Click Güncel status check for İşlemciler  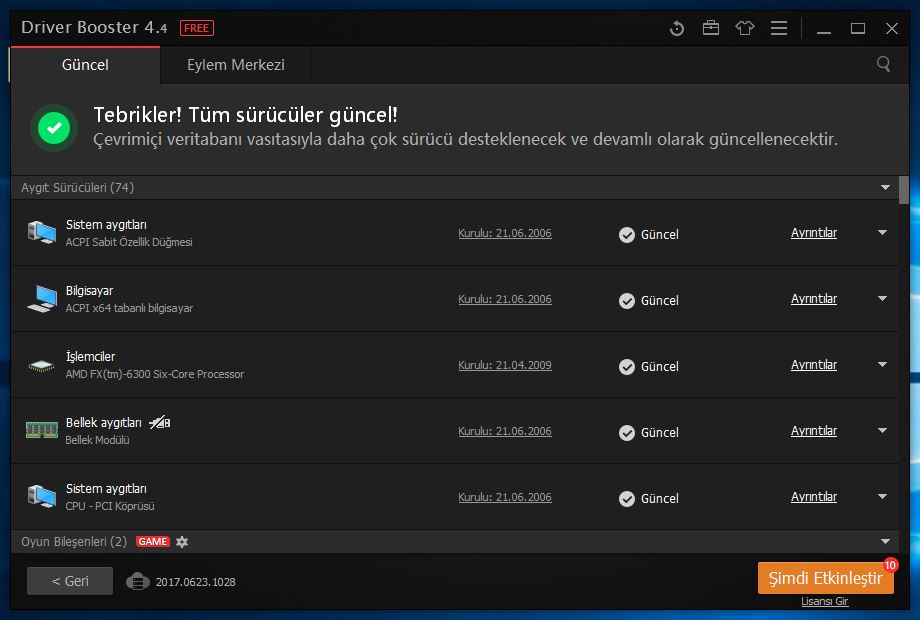(627, 367)
